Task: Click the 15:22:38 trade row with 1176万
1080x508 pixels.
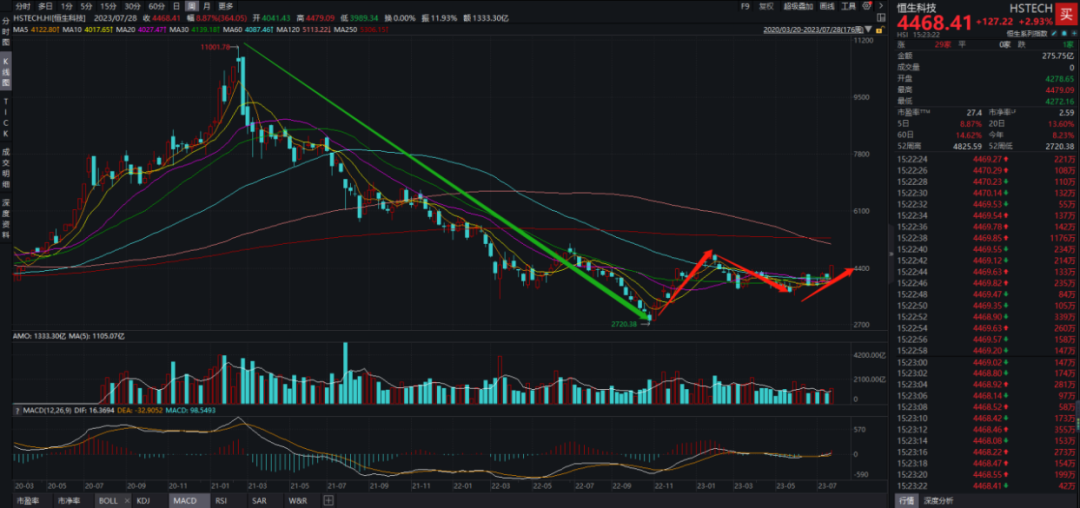Action: click(x=986, y=238)
